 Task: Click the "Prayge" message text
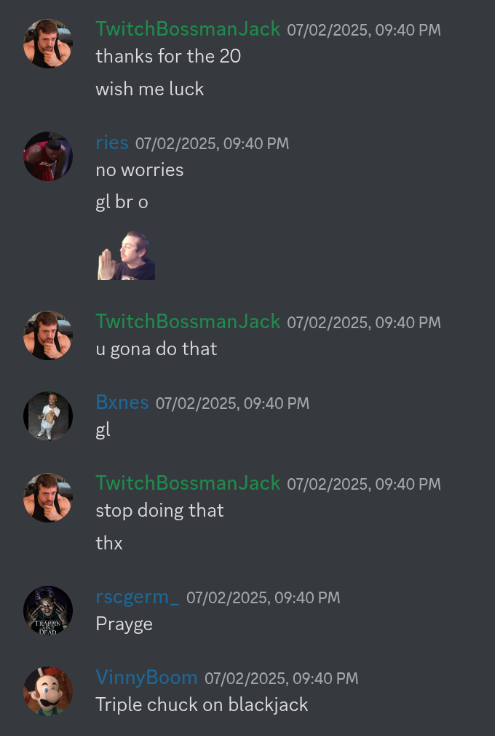click(124, 625)
